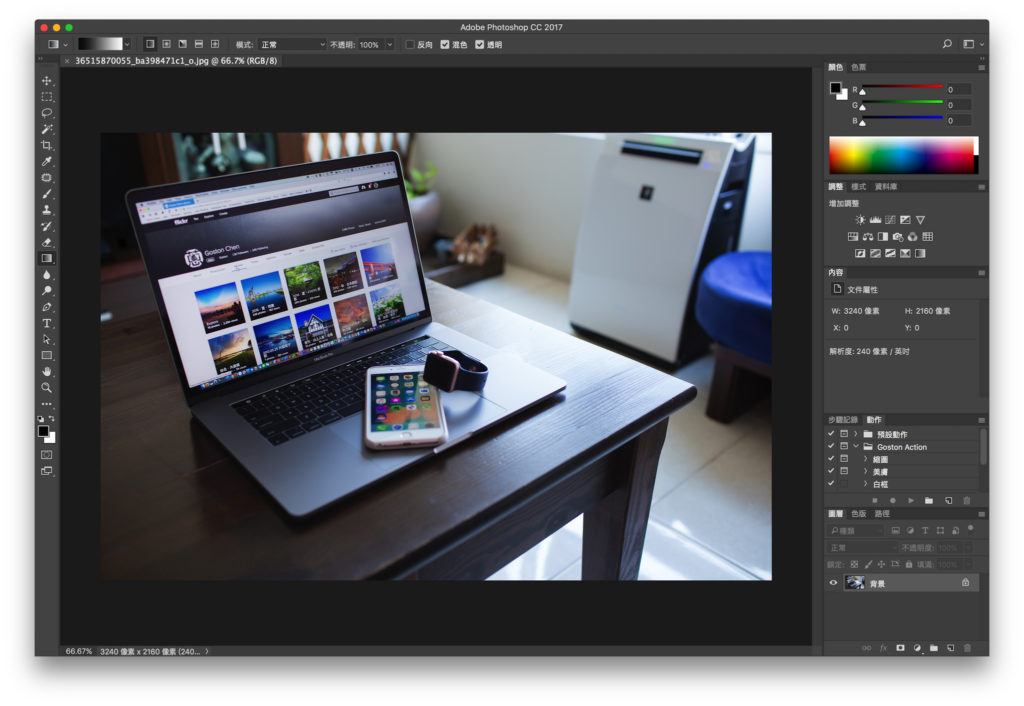Select the Linear Gradient type button
Viewport: 1024px width, 706px height.
[150, 44]
